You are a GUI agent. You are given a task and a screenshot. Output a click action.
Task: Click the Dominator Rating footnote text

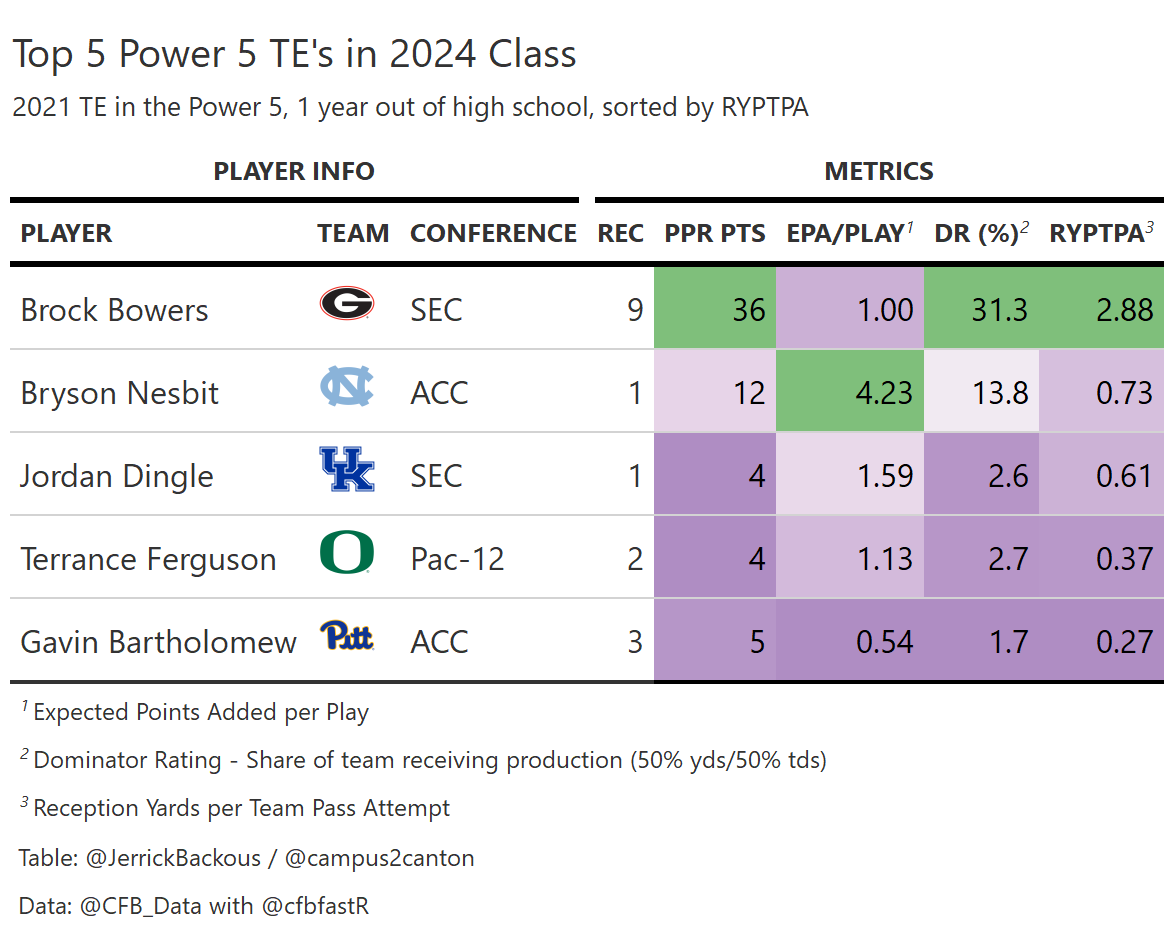(430, 760)
